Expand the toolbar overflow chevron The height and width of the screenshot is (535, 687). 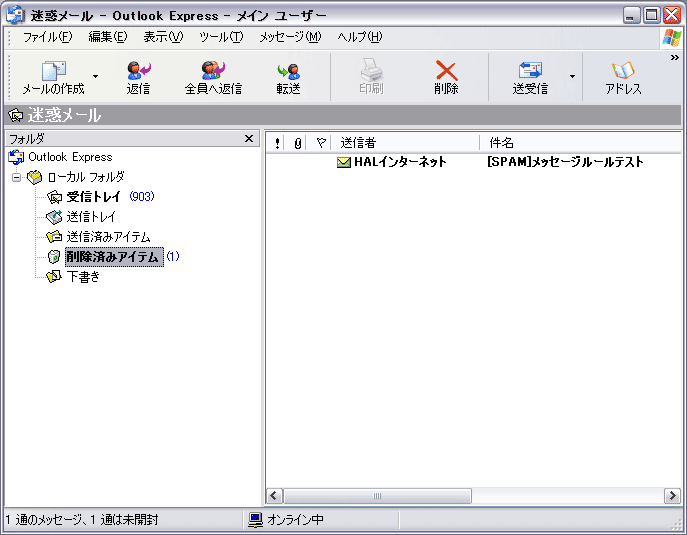[x=675, y=57]
